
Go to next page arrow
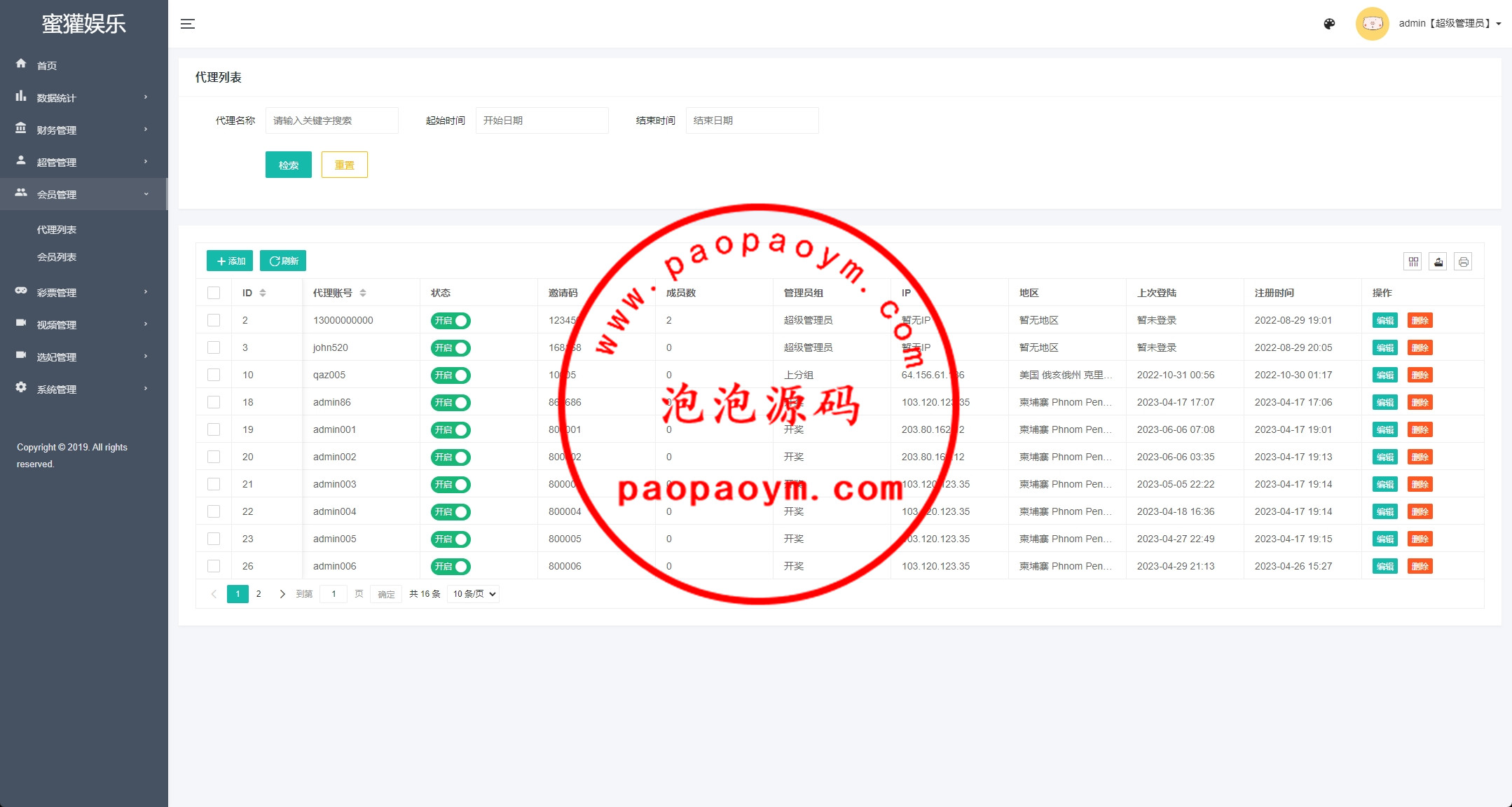pos(282,594)
